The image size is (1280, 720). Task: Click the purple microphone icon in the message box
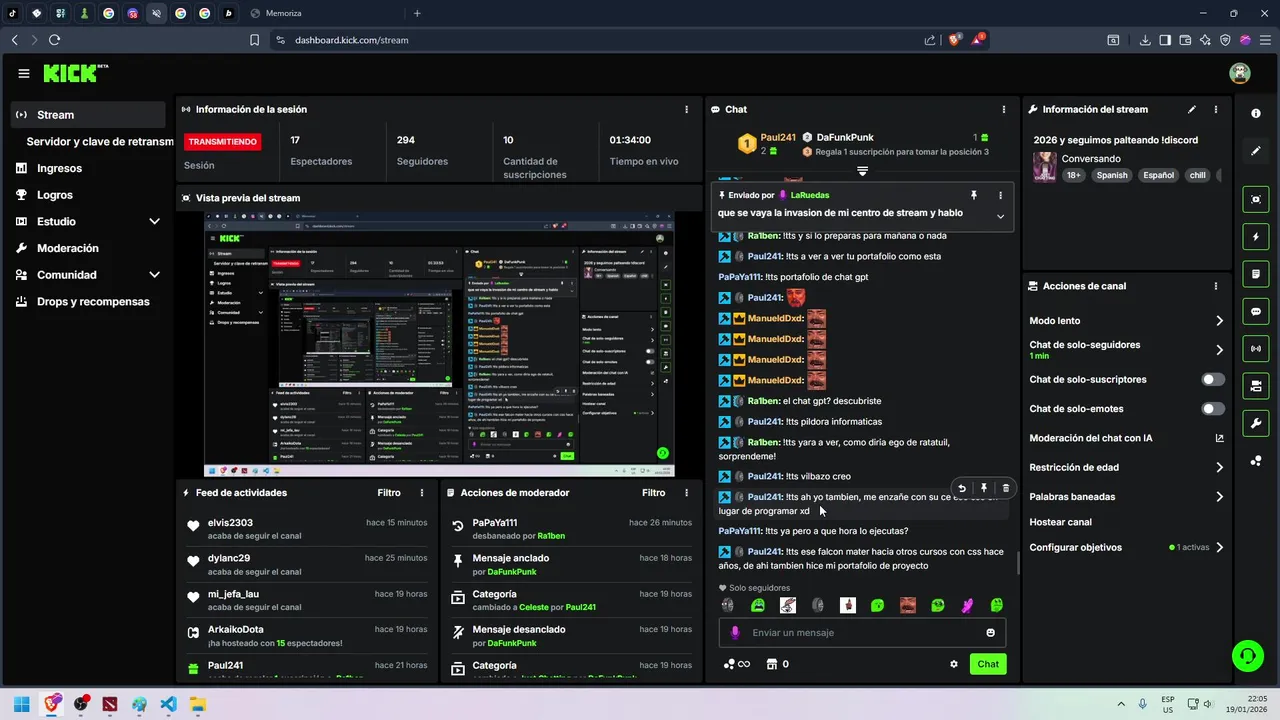click(x=735, y=633)
